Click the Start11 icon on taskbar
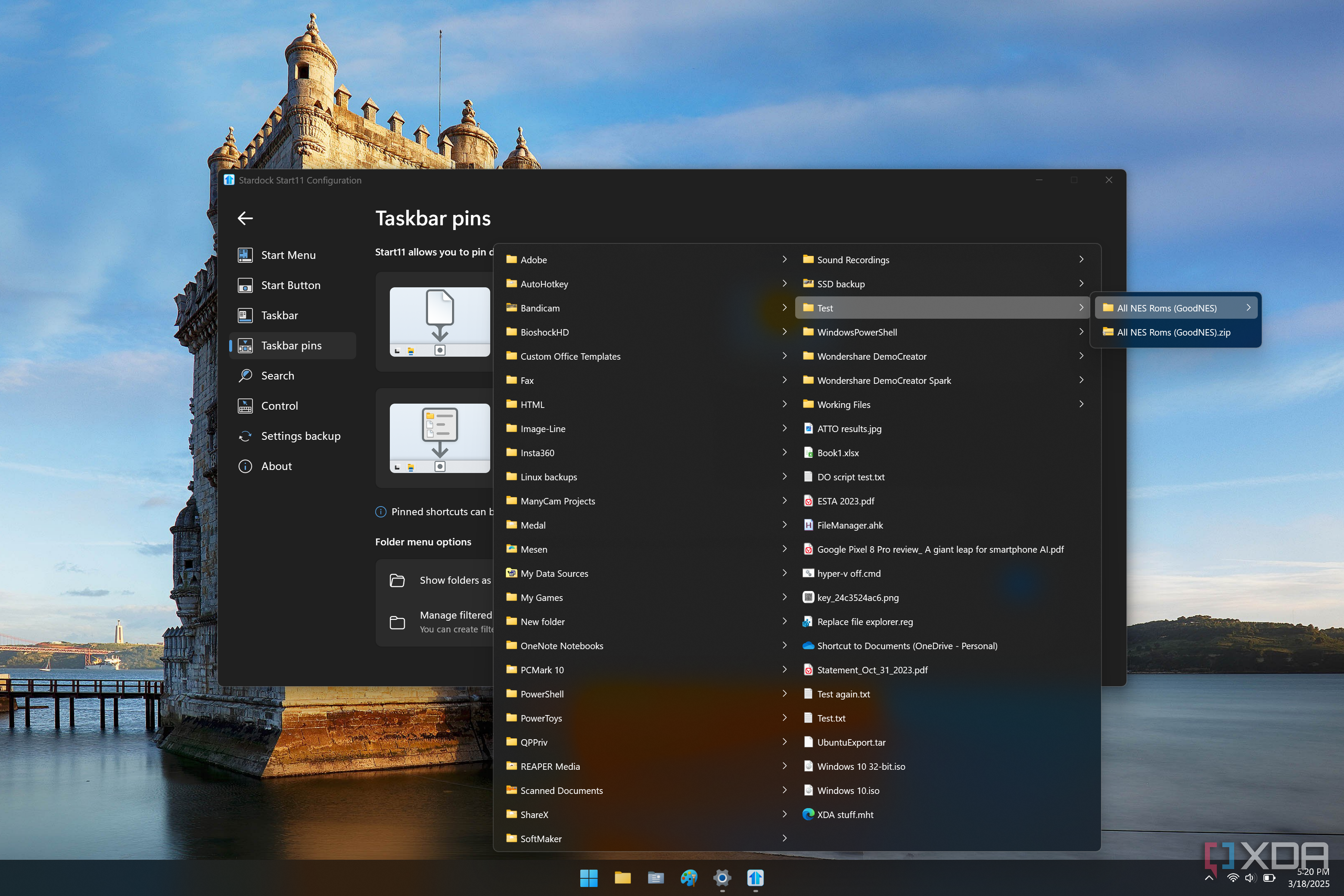Screen dimensions: 1344x896 tap(756, 878)
